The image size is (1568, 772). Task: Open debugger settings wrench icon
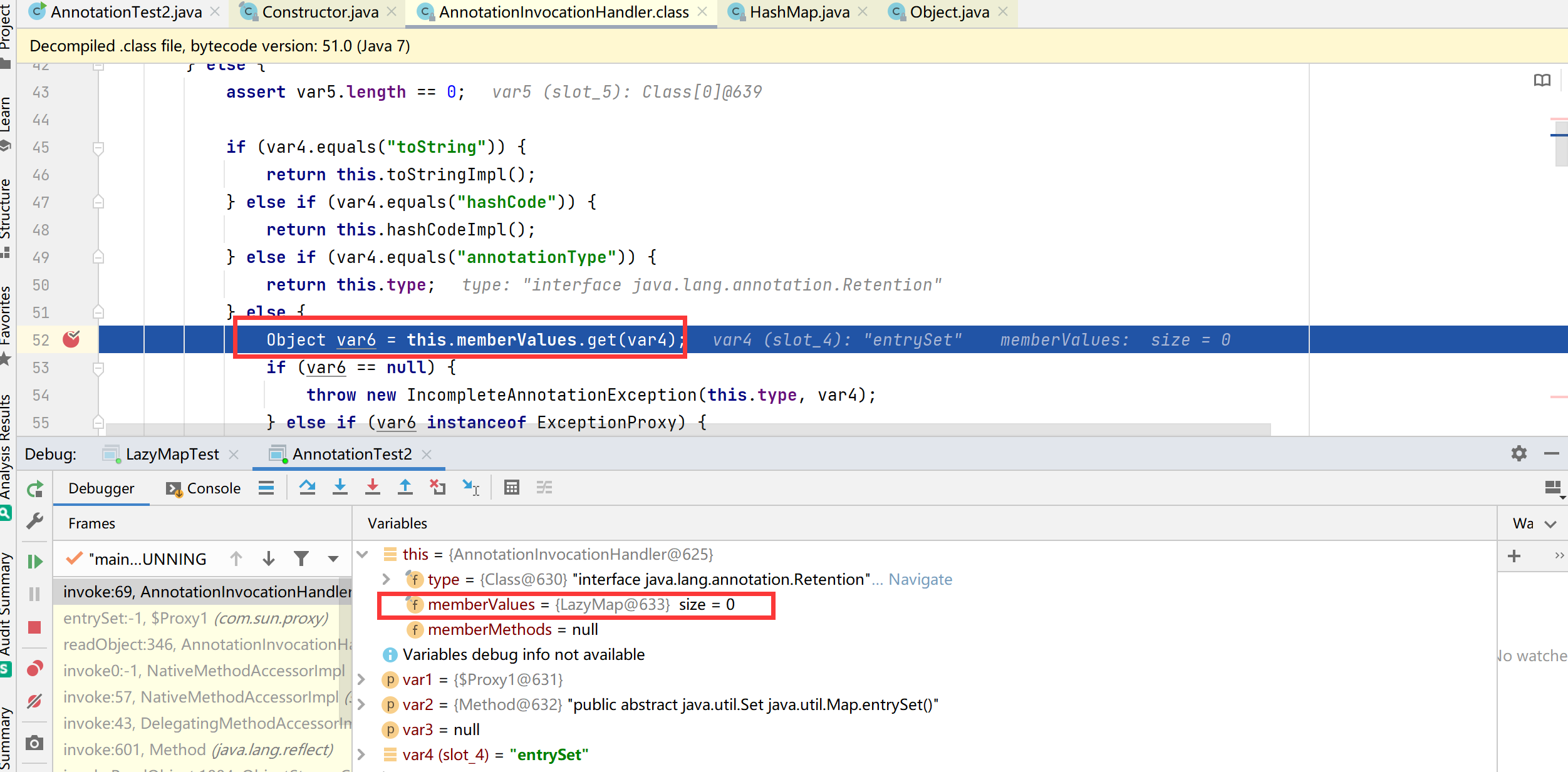[x=35, y=521]
